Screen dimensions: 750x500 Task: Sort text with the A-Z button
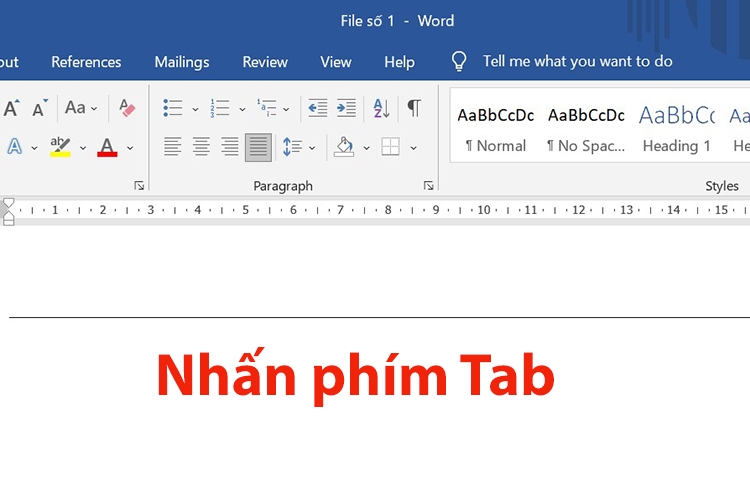pyautogui.click(x=381, y=108)
